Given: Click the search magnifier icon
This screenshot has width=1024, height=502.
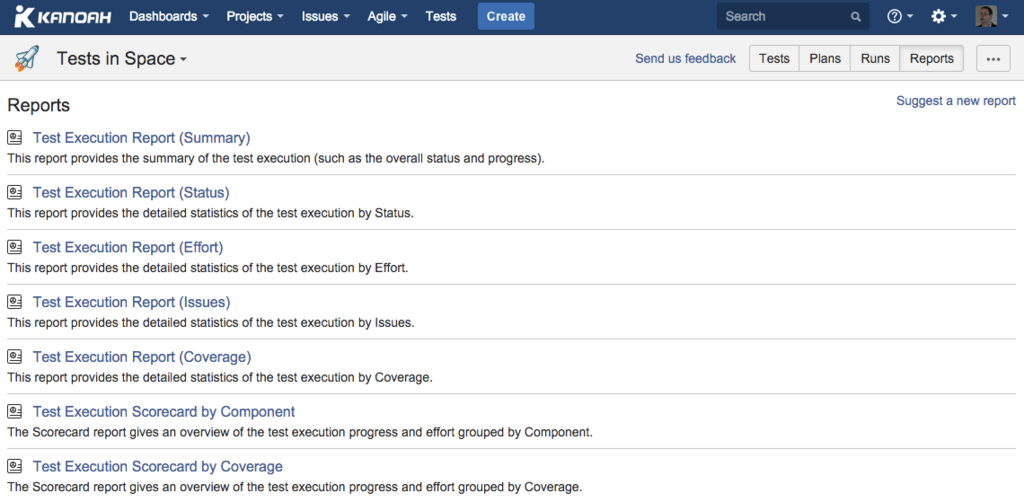Looking at the screenshot, I should click(856, 17).
